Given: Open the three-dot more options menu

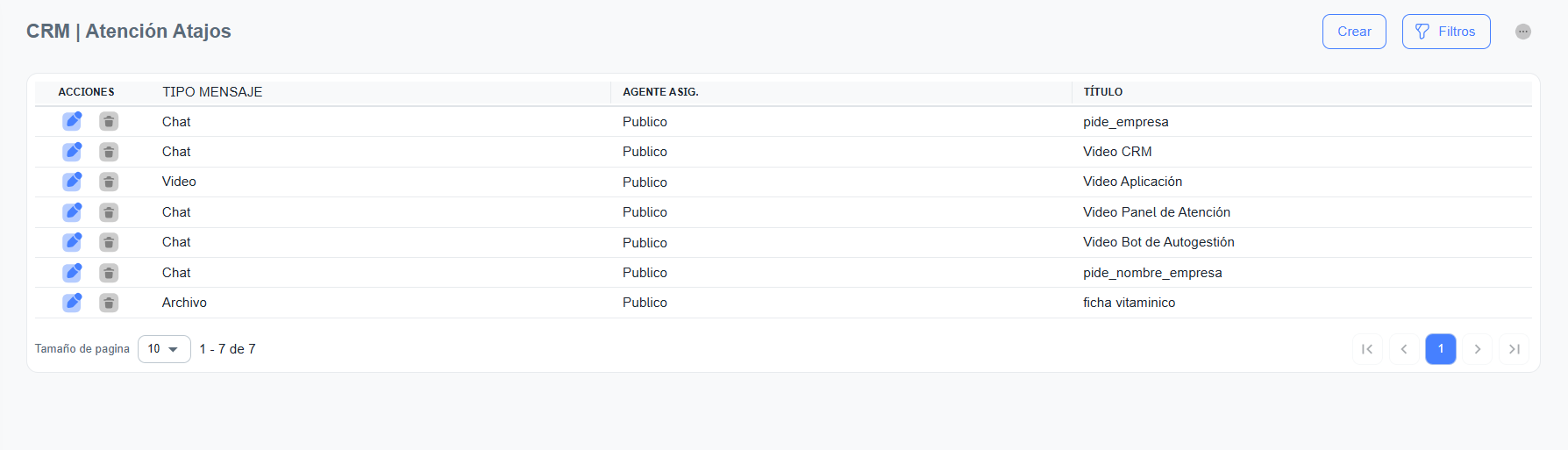Looking at the screenshot, I should coord(1523,32).
